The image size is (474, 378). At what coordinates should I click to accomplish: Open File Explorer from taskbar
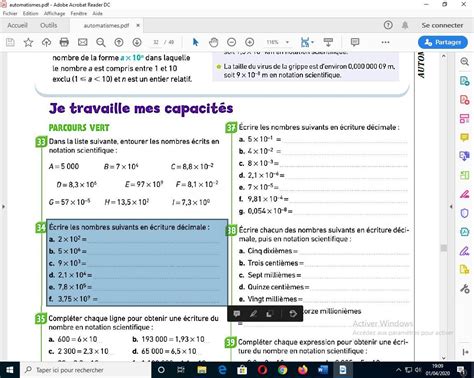[x=202, y=370]
